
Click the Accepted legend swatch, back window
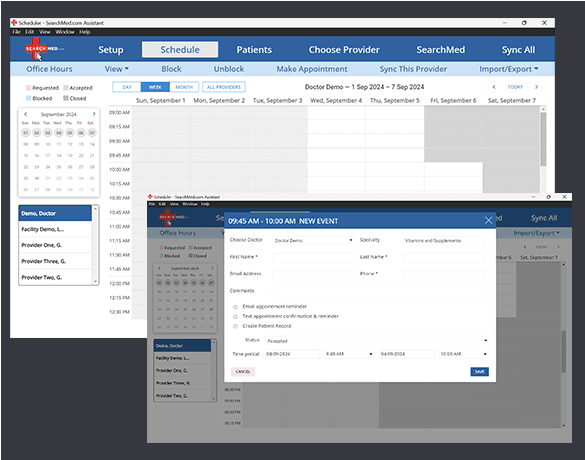pyautogui.click(x=66, y=88)
